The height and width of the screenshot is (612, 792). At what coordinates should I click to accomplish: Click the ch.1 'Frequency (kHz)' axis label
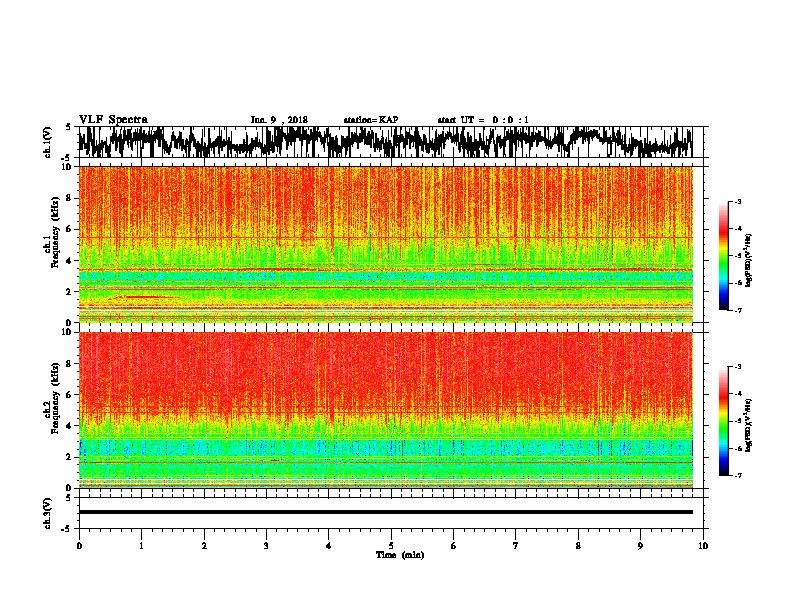(x=55, y=232)
